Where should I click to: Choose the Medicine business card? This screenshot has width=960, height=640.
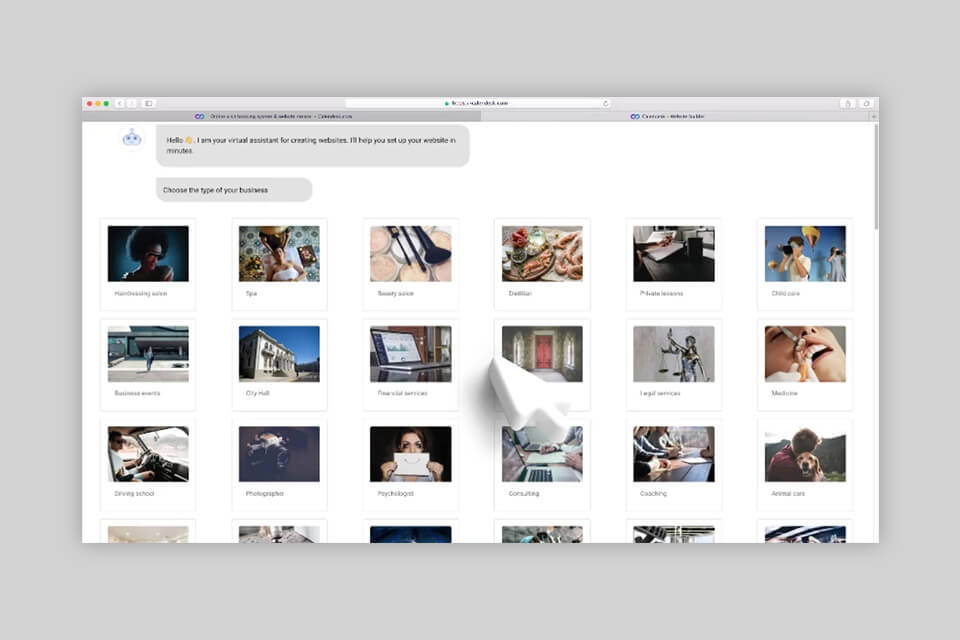click(x=805, y=364)
